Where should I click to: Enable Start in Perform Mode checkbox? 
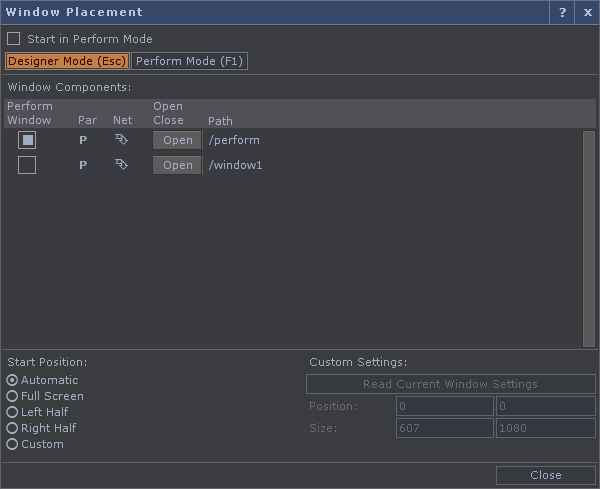coord(14,39)
